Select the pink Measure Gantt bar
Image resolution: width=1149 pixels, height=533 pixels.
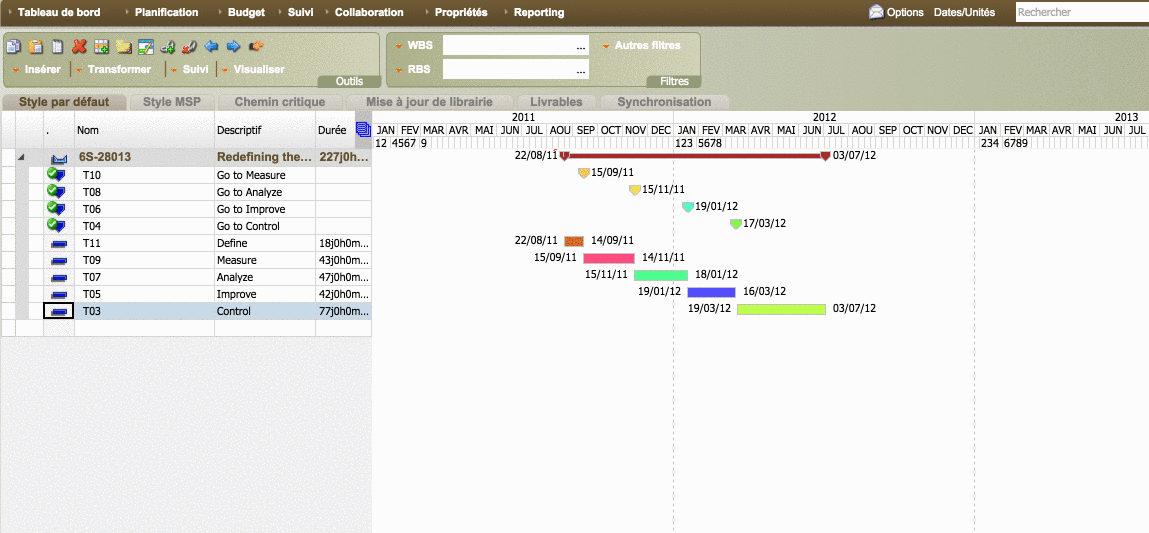609,258
